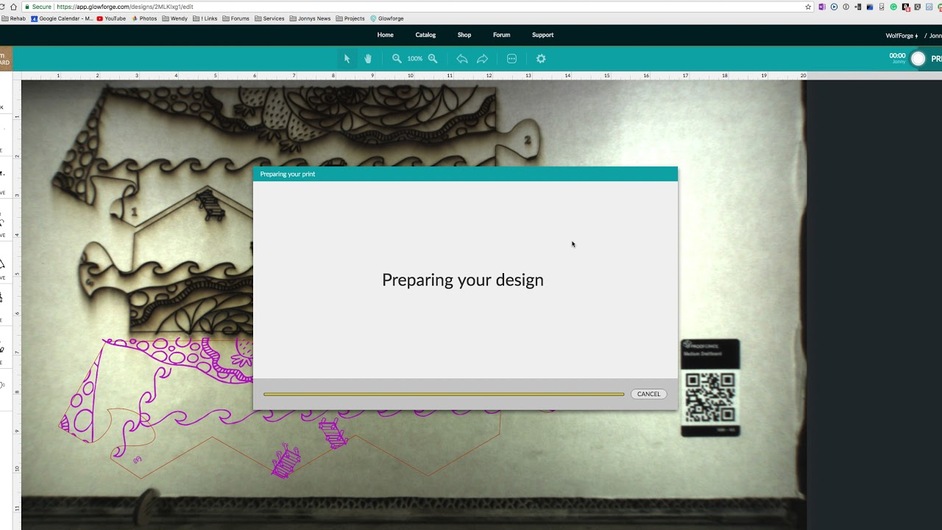Click the round white print button

point(918,59)
